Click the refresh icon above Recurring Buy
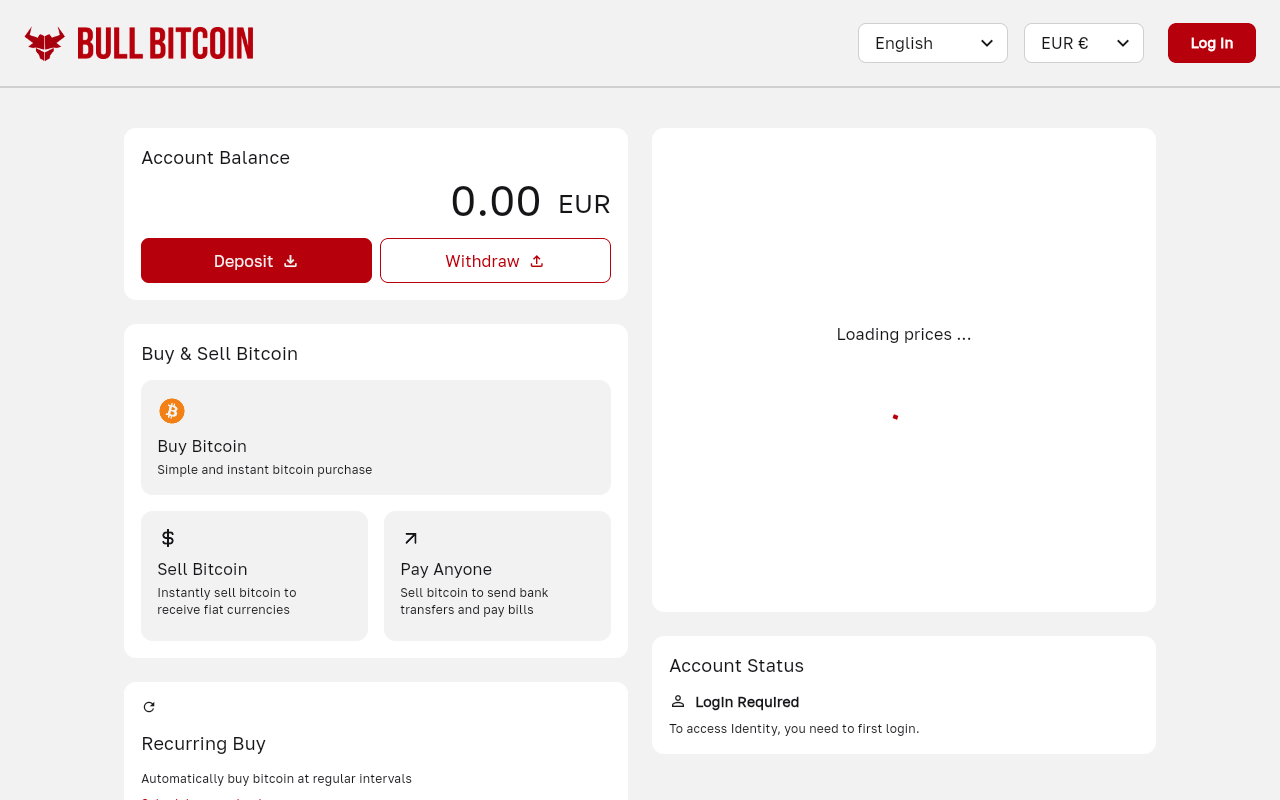This screenshot has height=800, width=1280. pyautogui.click(x=147, y=706)
